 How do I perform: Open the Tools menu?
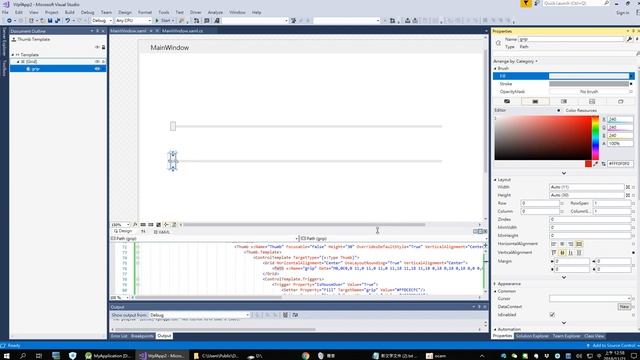point(164,12)
